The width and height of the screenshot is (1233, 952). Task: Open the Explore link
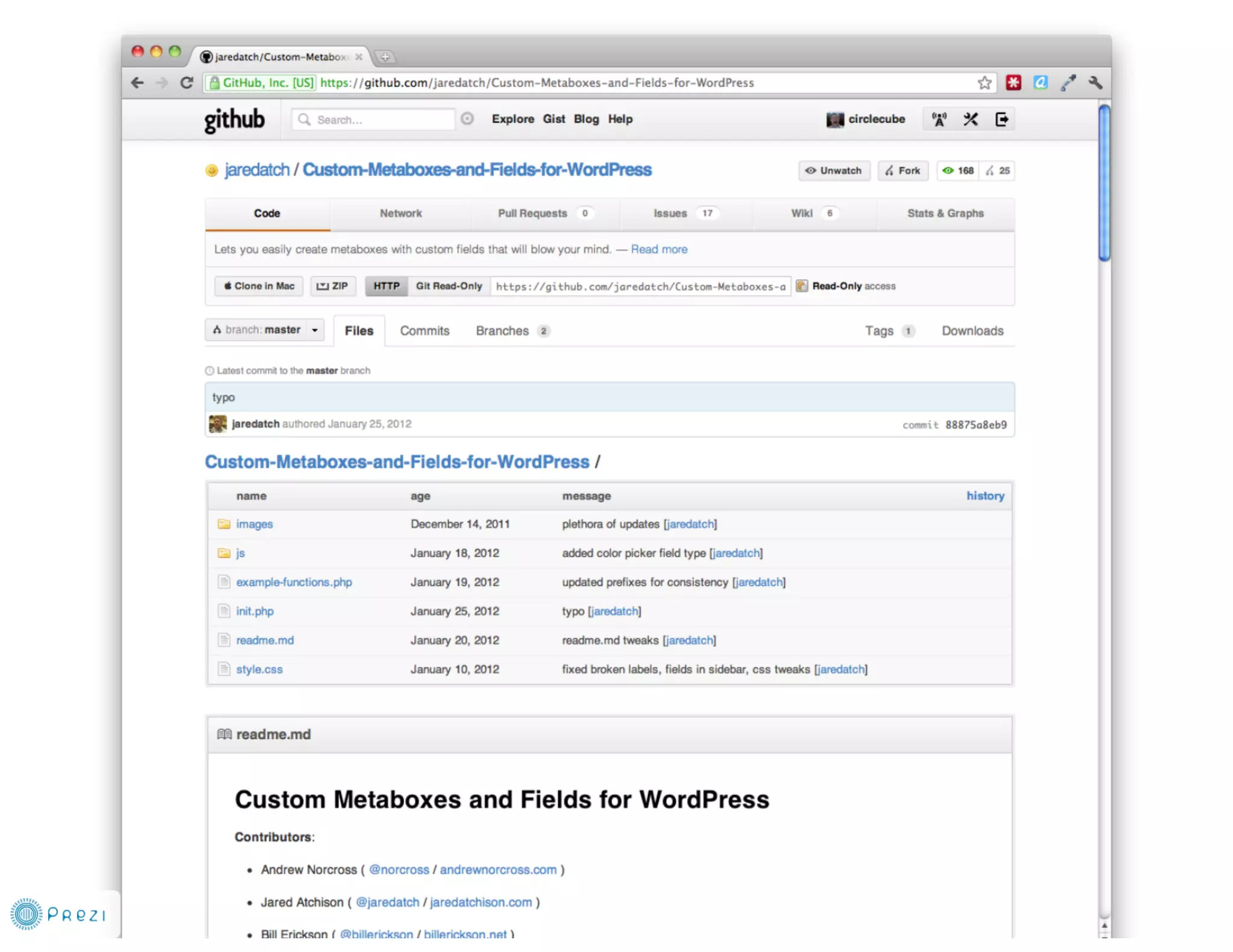(513, 119)
